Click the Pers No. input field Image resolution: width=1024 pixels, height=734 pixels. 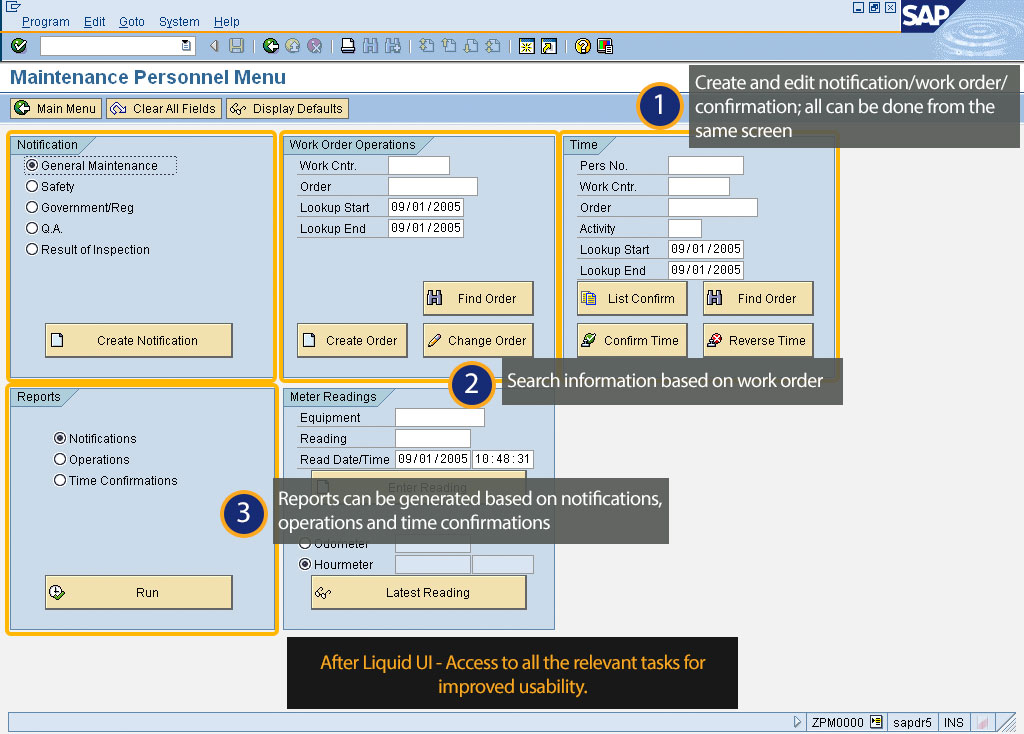[705, 166]
